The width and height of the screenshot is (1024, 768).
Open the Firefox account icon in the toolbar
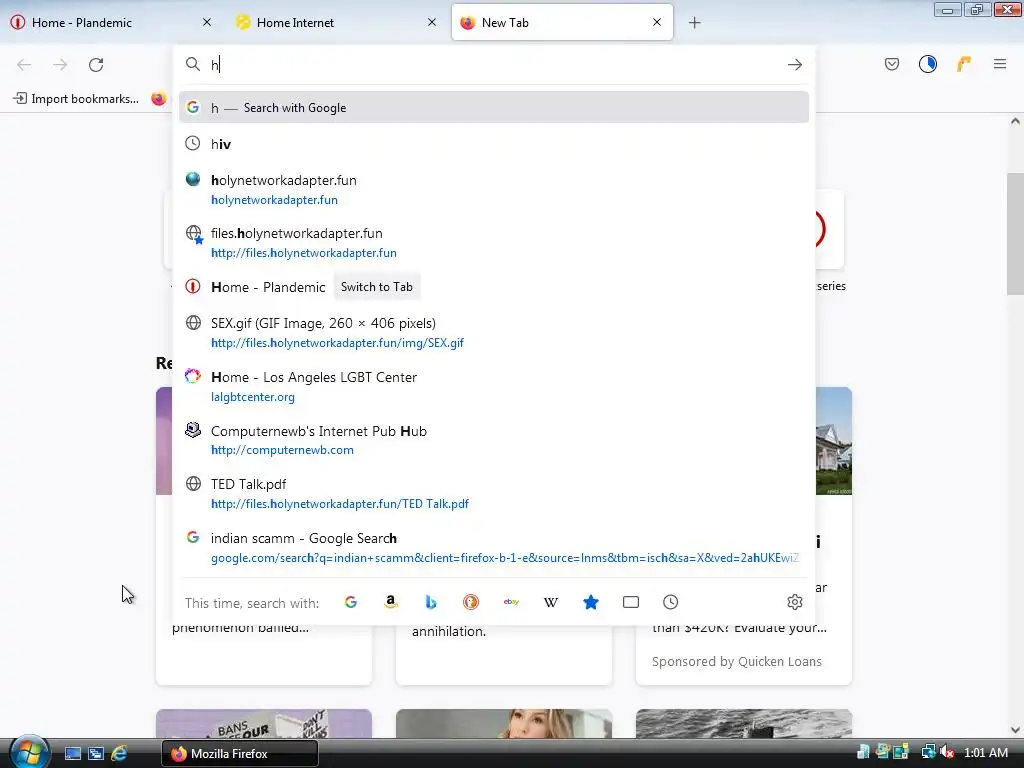(x=928, y=64)
